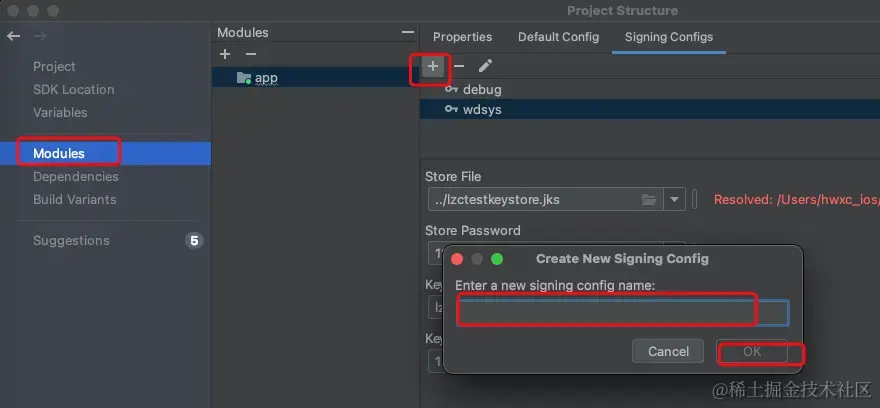Viewport: 880px width, 408px height.
Task: Open the Project section
Action: (x=54, y=66)
